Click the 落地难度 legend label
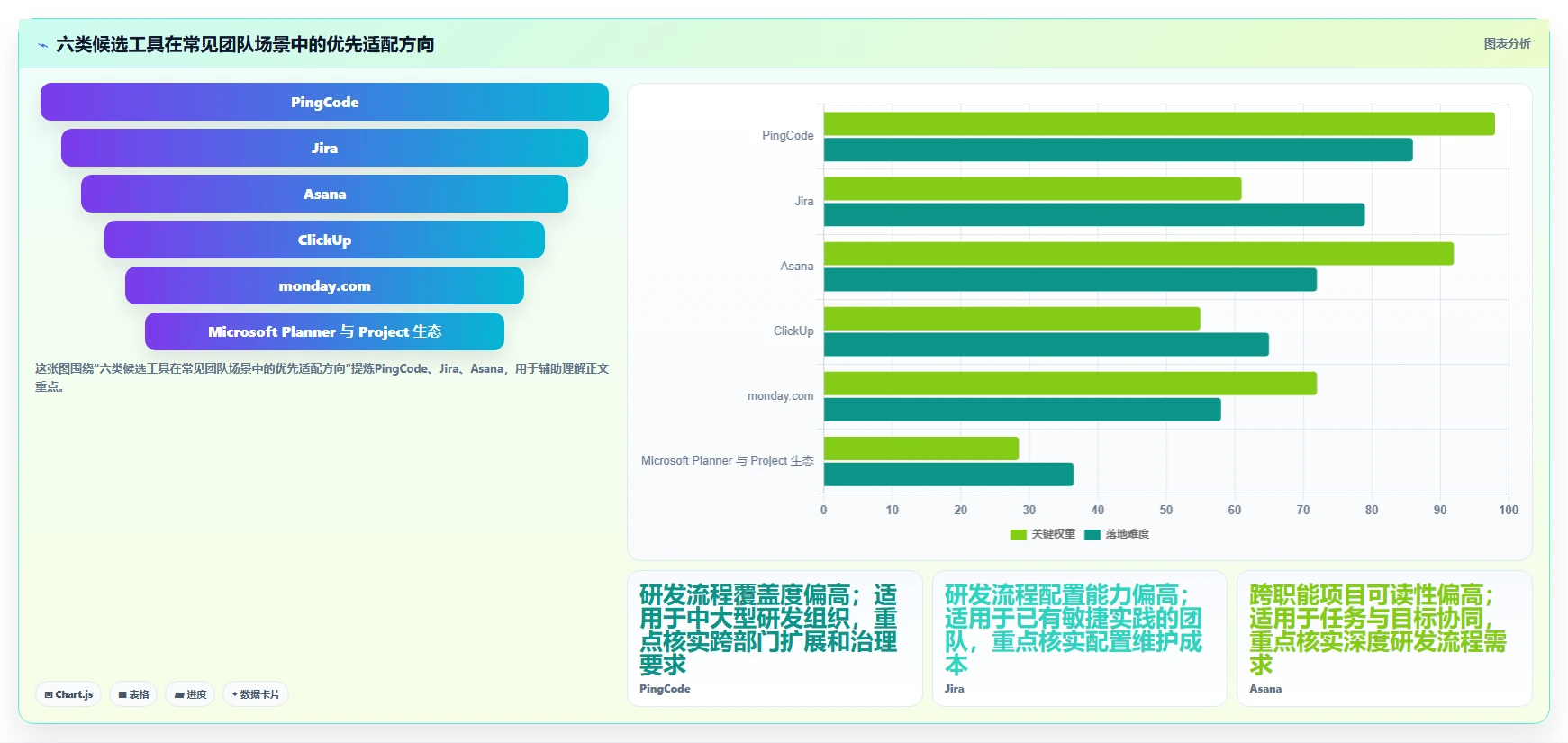This screenshot has height=743, width=1568. tap(1128, 534)
